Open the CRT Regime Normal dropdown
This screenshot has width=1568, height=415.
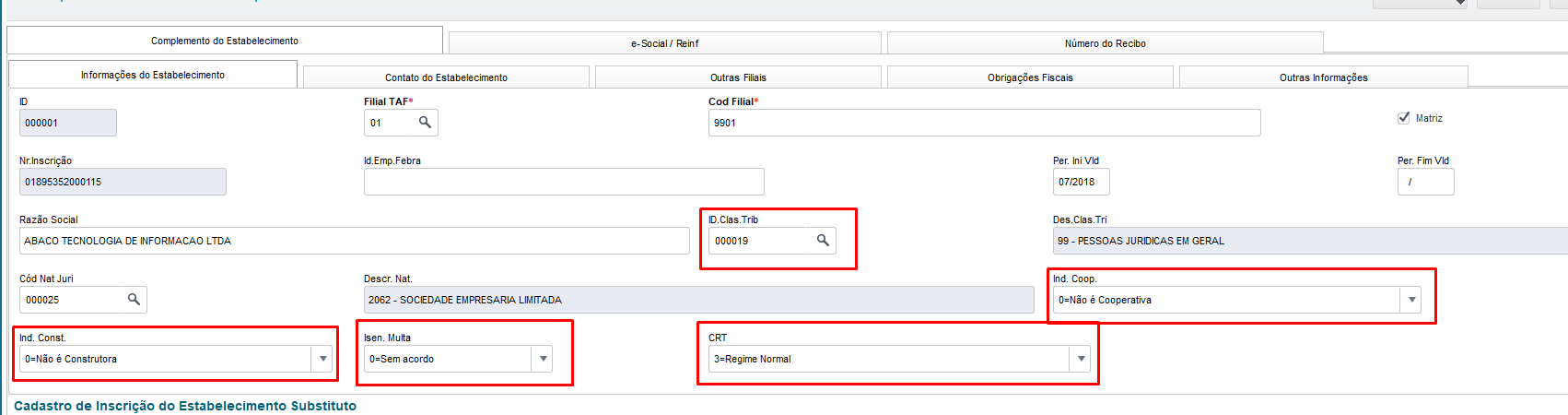click(x=1081, y=359)
